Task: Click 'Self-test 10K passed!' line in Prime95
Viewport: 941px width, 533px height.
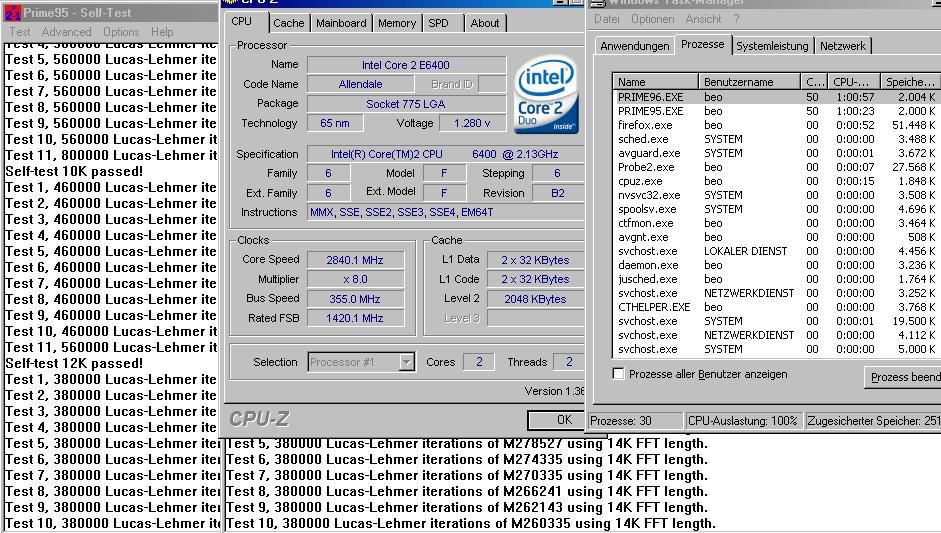Action: [x=74, y=172]
